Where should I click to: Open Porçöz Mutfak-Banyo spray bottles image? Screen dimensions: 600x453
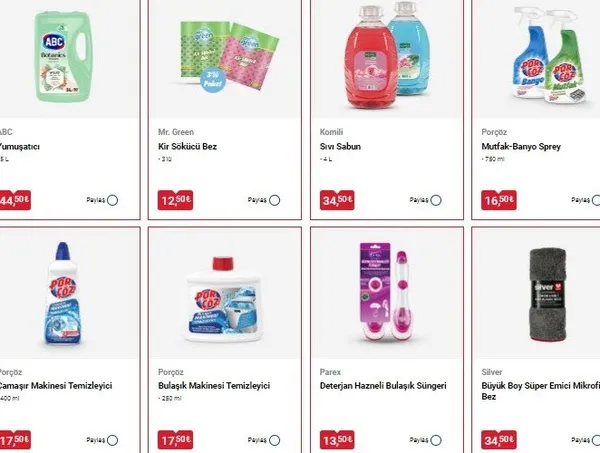[x=548, y=55]
